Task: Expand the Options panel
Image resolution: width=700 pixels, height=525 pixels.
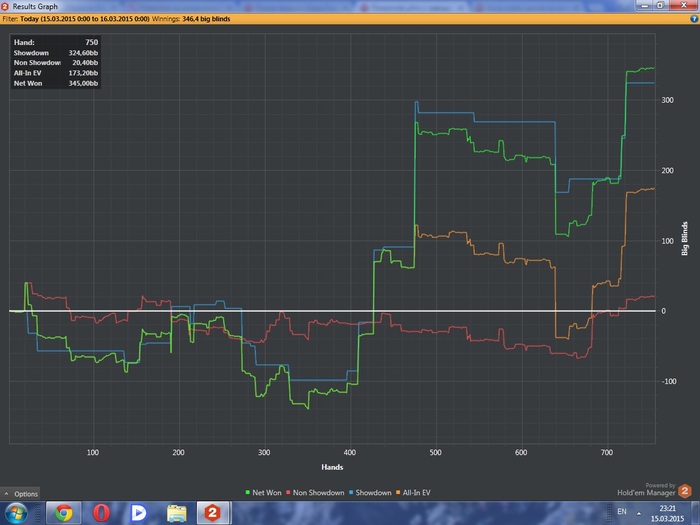Action: 21,494
